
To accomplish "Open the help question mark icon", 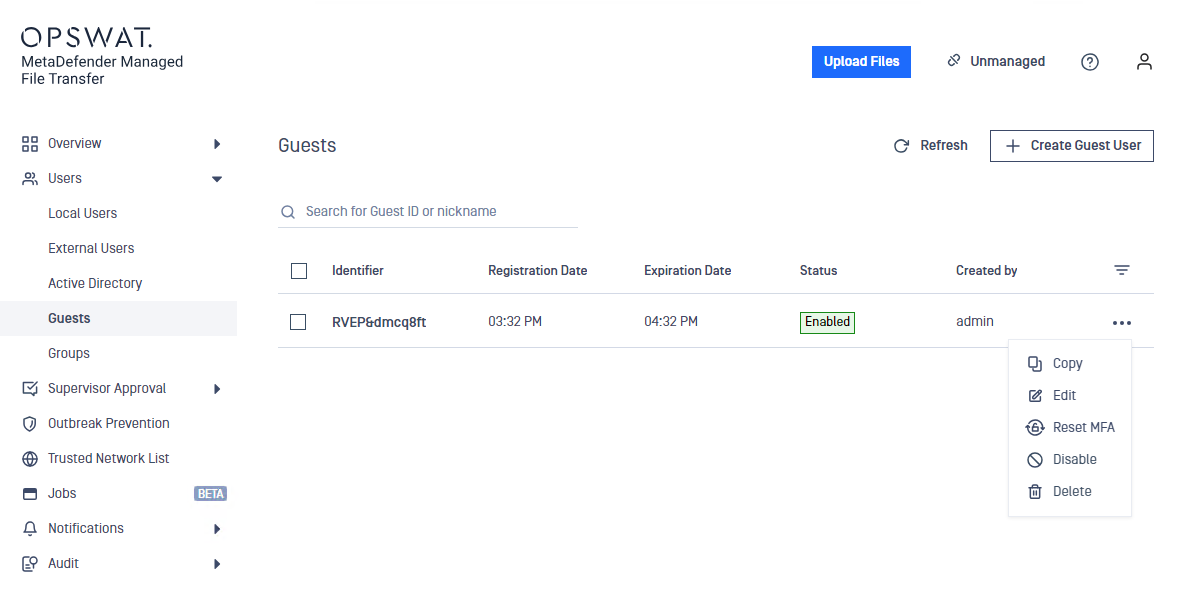I will (x=1090, y=62).
